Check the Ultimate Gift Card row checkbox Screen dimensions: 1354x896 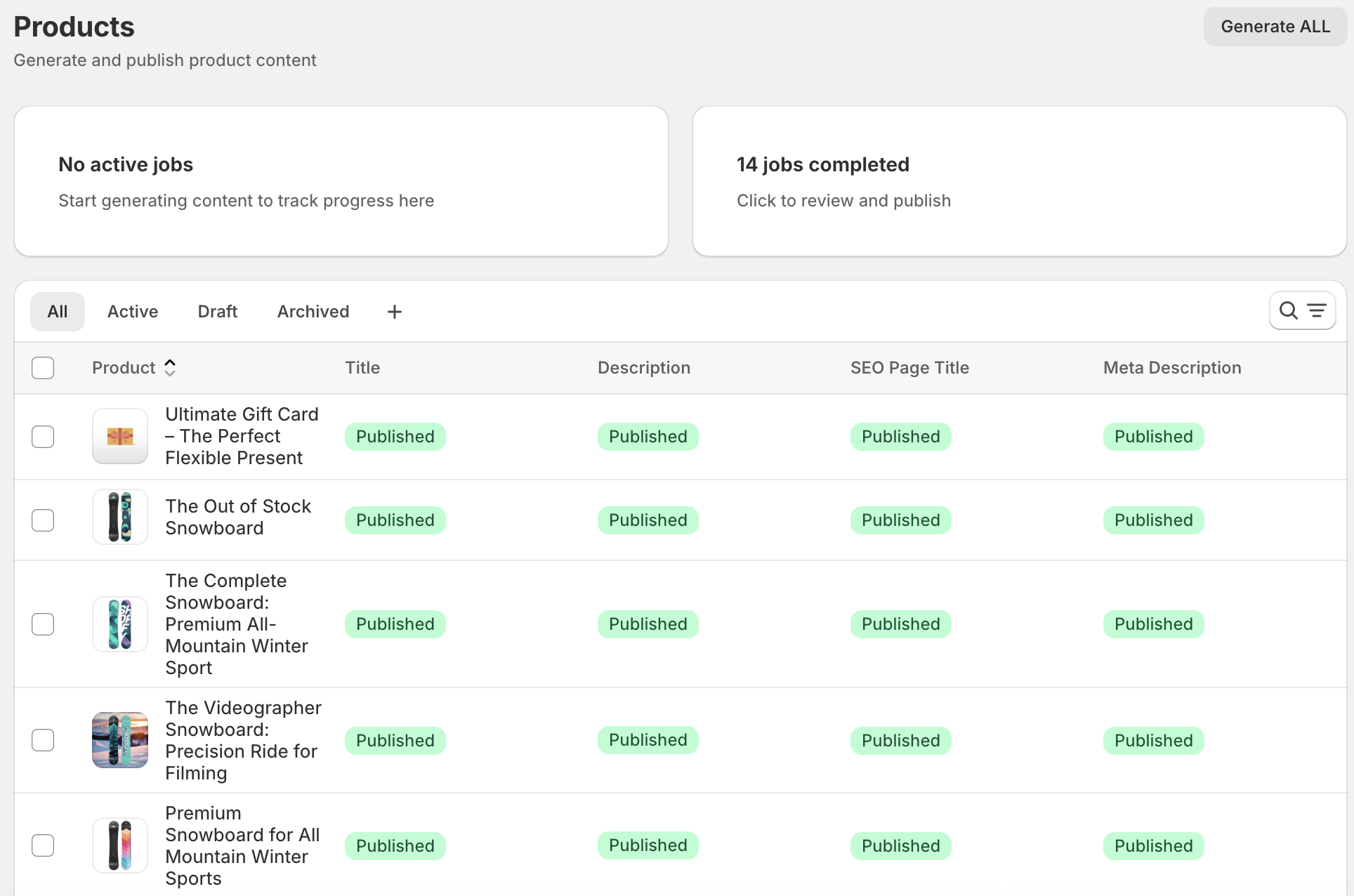(x=43, y=437)
